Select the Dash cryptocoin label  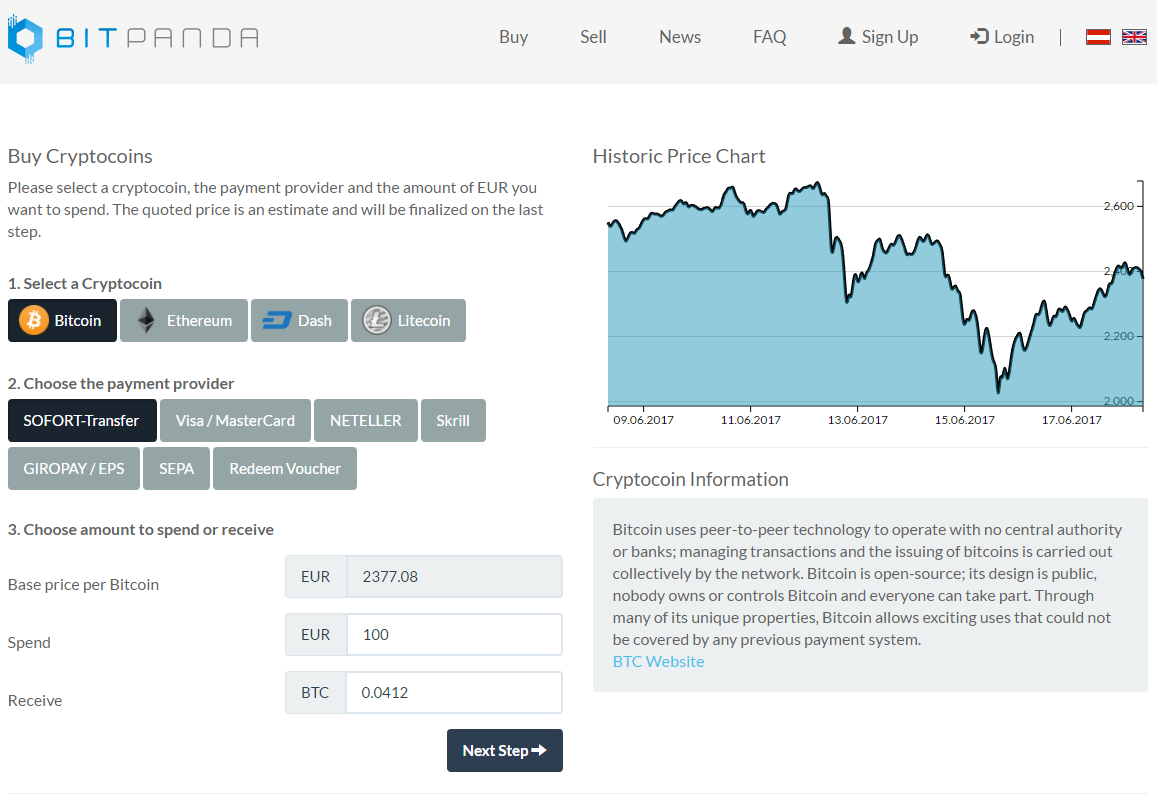tap(315, 320)
